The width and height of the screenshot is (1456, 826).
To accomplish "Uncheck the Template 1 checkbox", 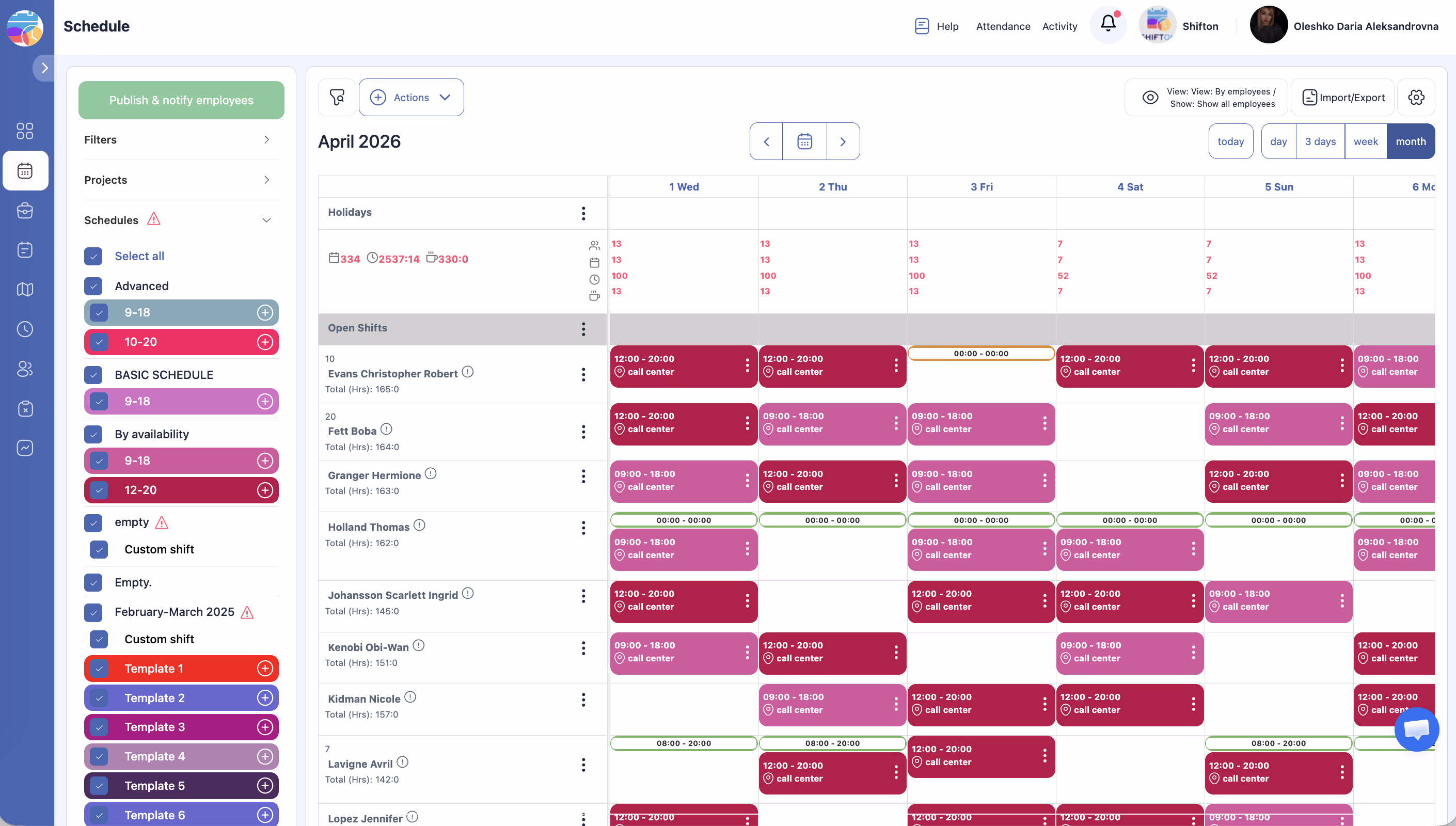I will pyautogui.click(x=99, y=669).
